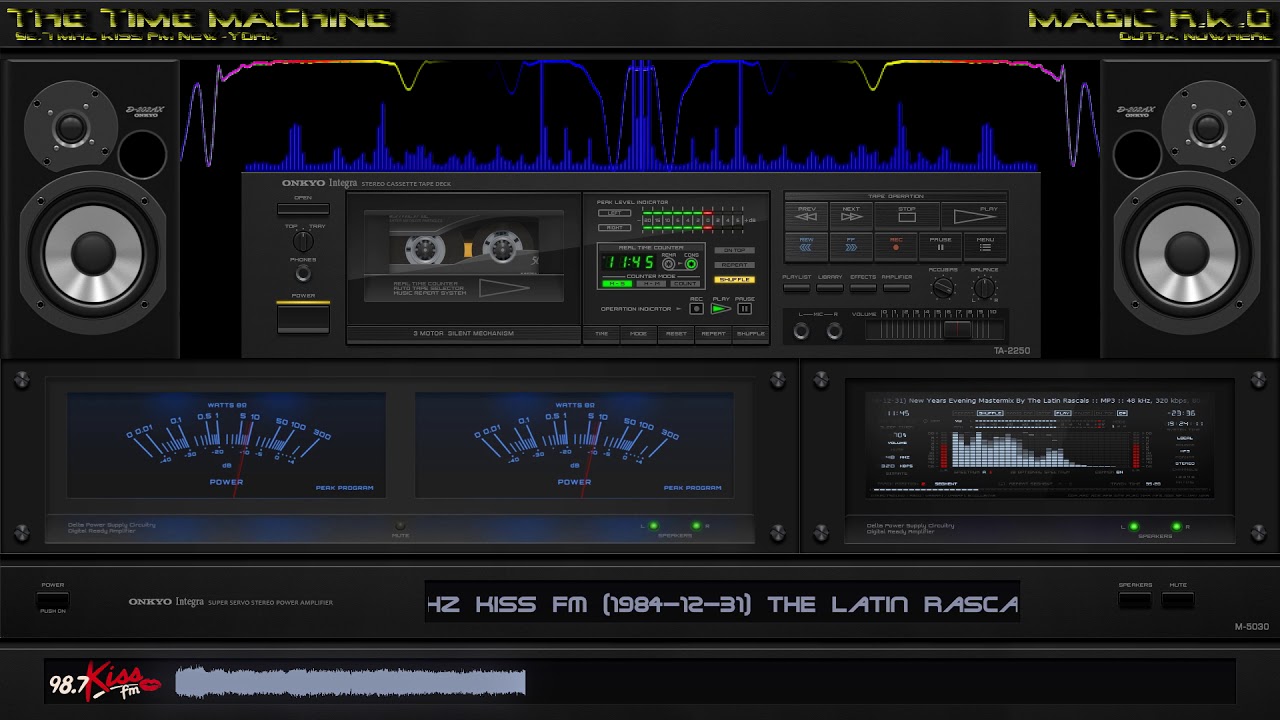Click the VOLUME slider handle
This screenshot has width=1280, height=720.
(x=958, y=329)
